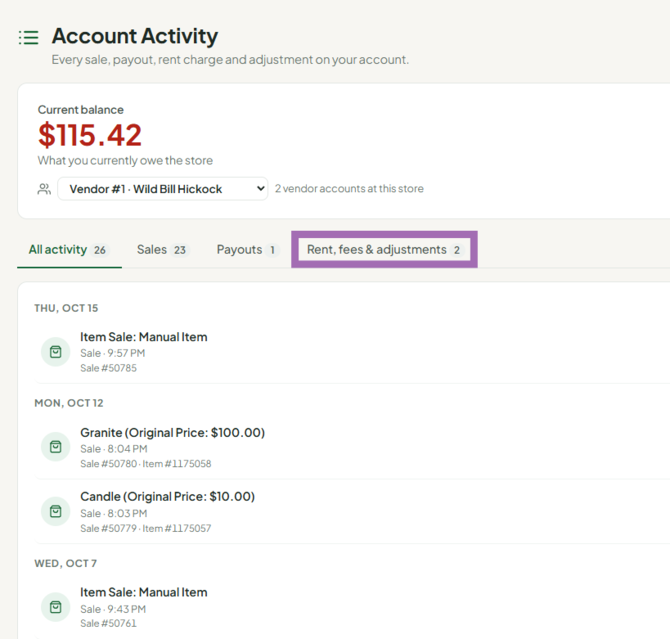The height and width of the screenshot is (639, 670).
Task: Click 'Sale · 8:03 PM' timestamp
Action: (x=114, y=513)
